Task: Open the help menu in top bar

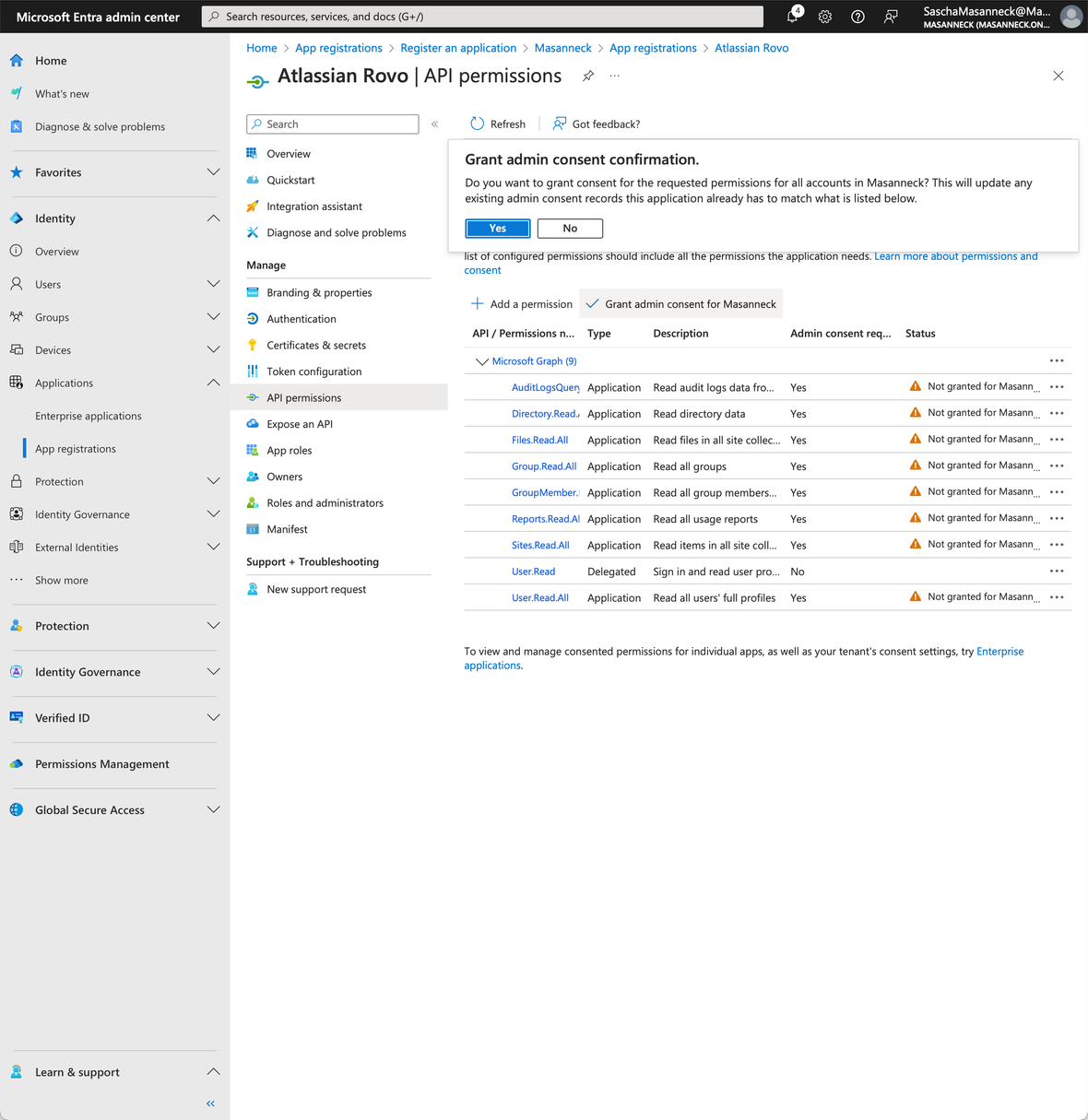Action: click(857, 16)
